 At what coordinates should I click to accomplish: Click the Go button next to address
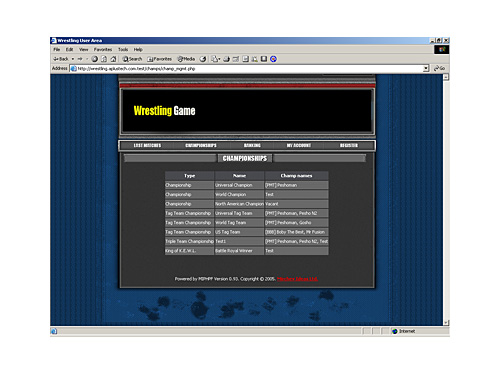439,68
